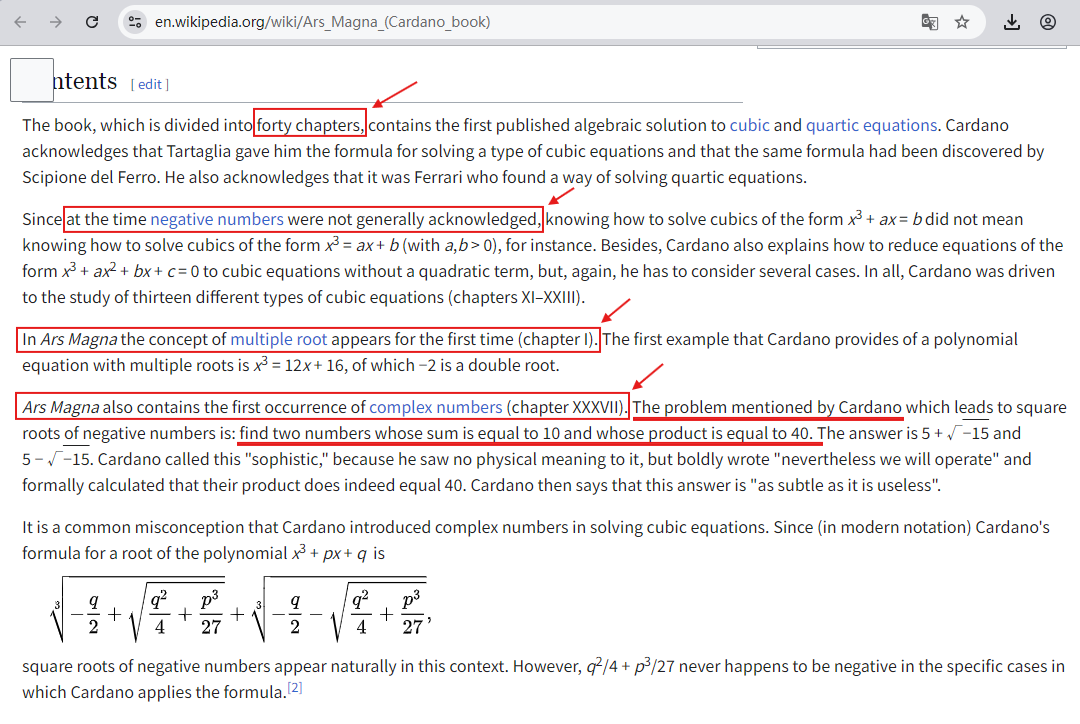Screen dimensions: 1080x724
Task: Open the 'complex numbers' link
Action: (x=435, y=407)
